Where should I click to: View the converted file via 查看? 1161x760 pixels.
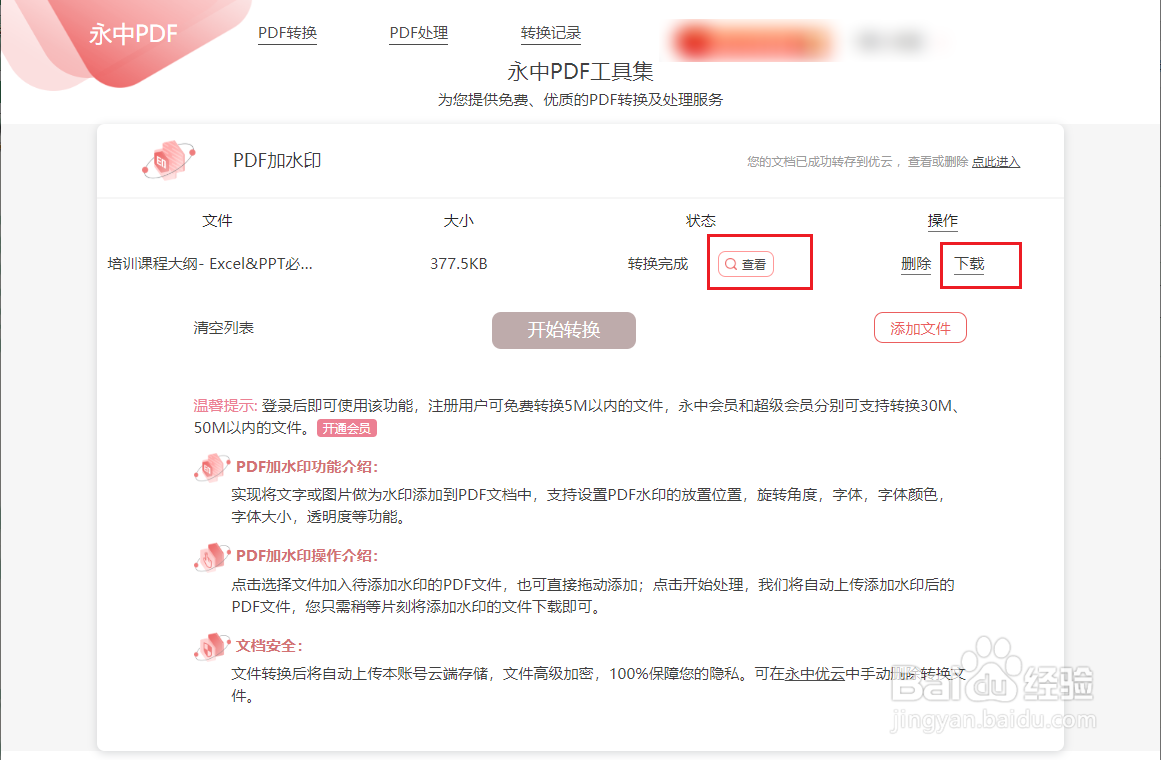coord(746,264)
